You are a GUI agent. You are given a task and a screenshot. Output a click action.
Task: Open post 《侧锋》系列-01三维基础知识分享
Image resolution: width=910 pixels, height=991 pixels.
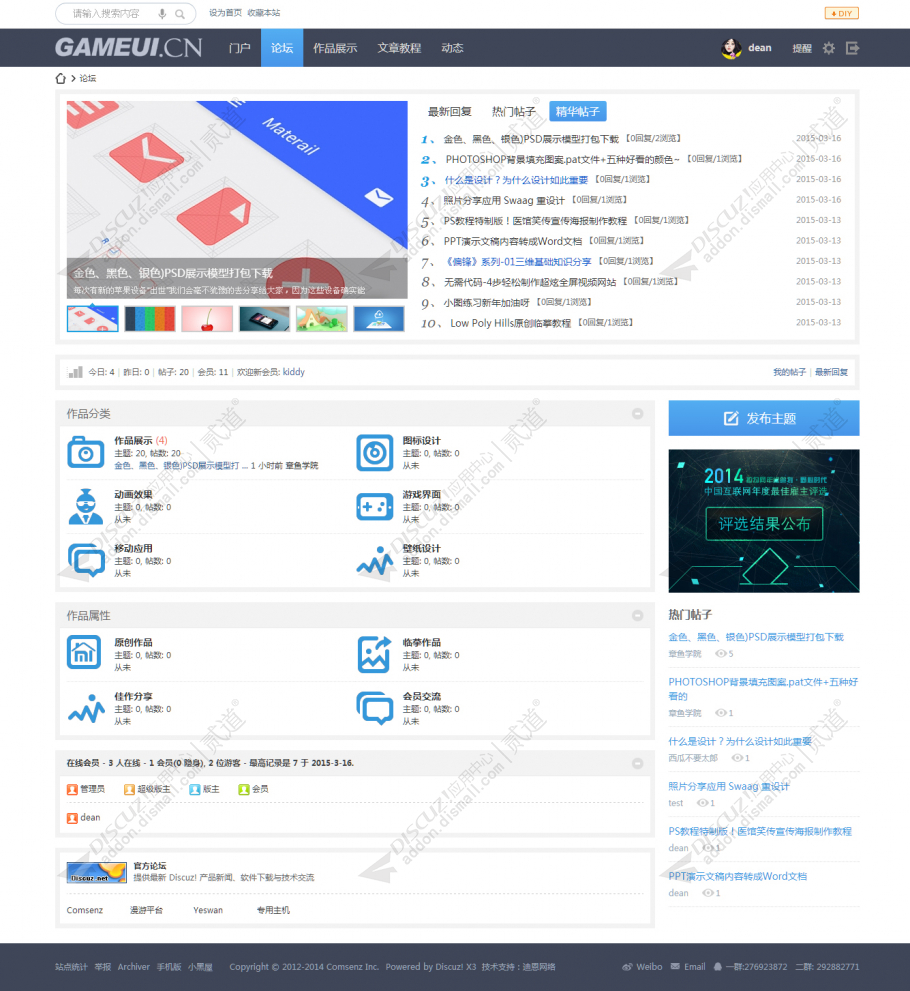pos(518,262)
